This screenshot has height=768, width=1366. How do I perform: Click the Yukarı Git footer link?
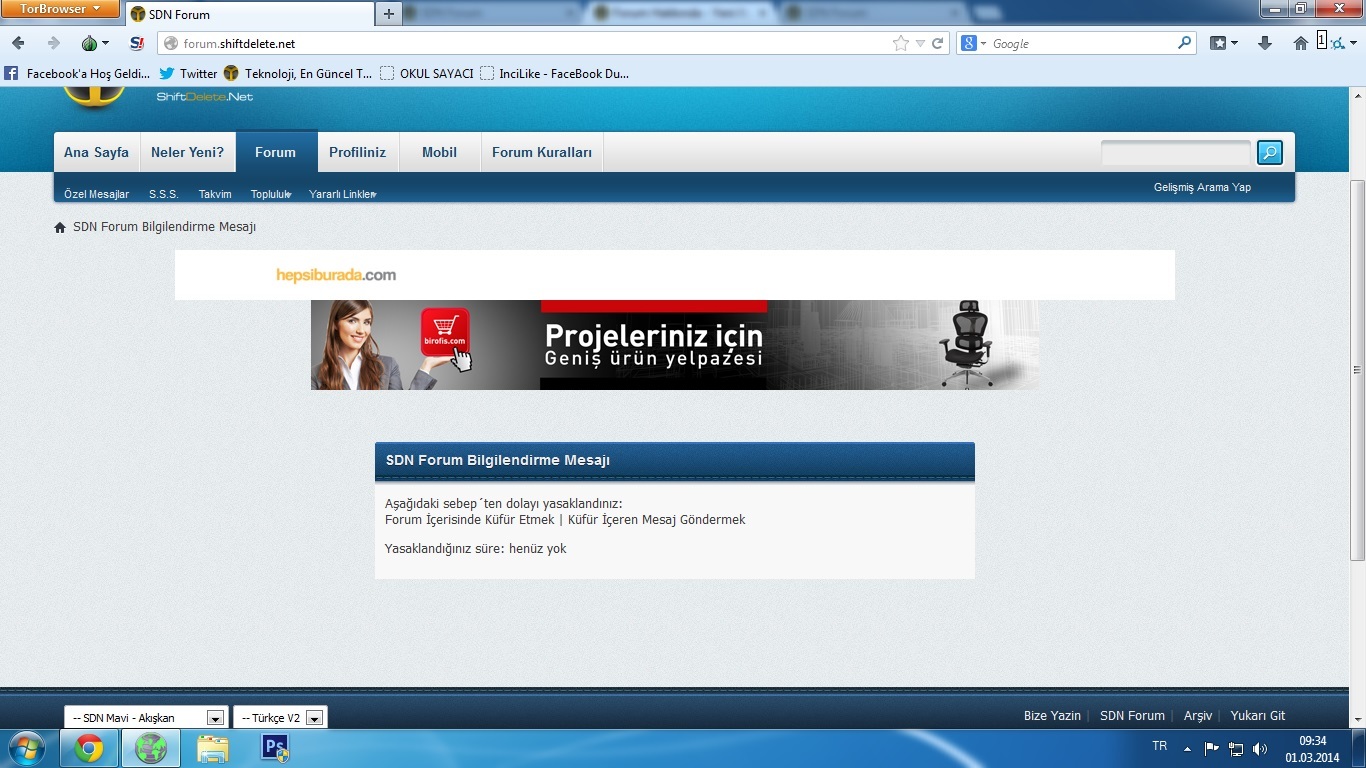[x=1258, y=716]
